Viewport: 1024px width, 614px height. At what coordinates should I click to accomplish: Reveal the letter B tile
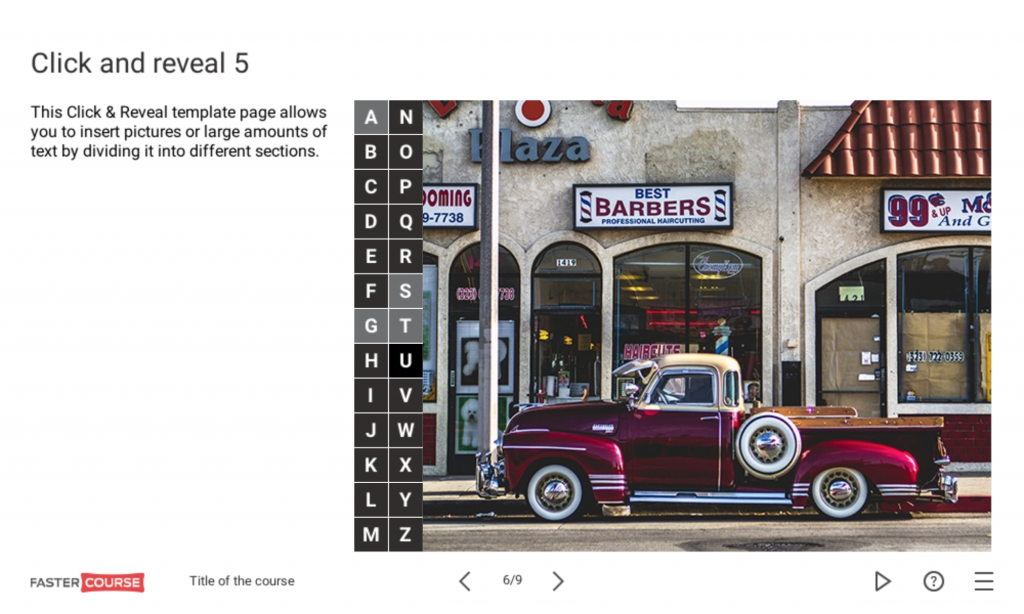370,152
